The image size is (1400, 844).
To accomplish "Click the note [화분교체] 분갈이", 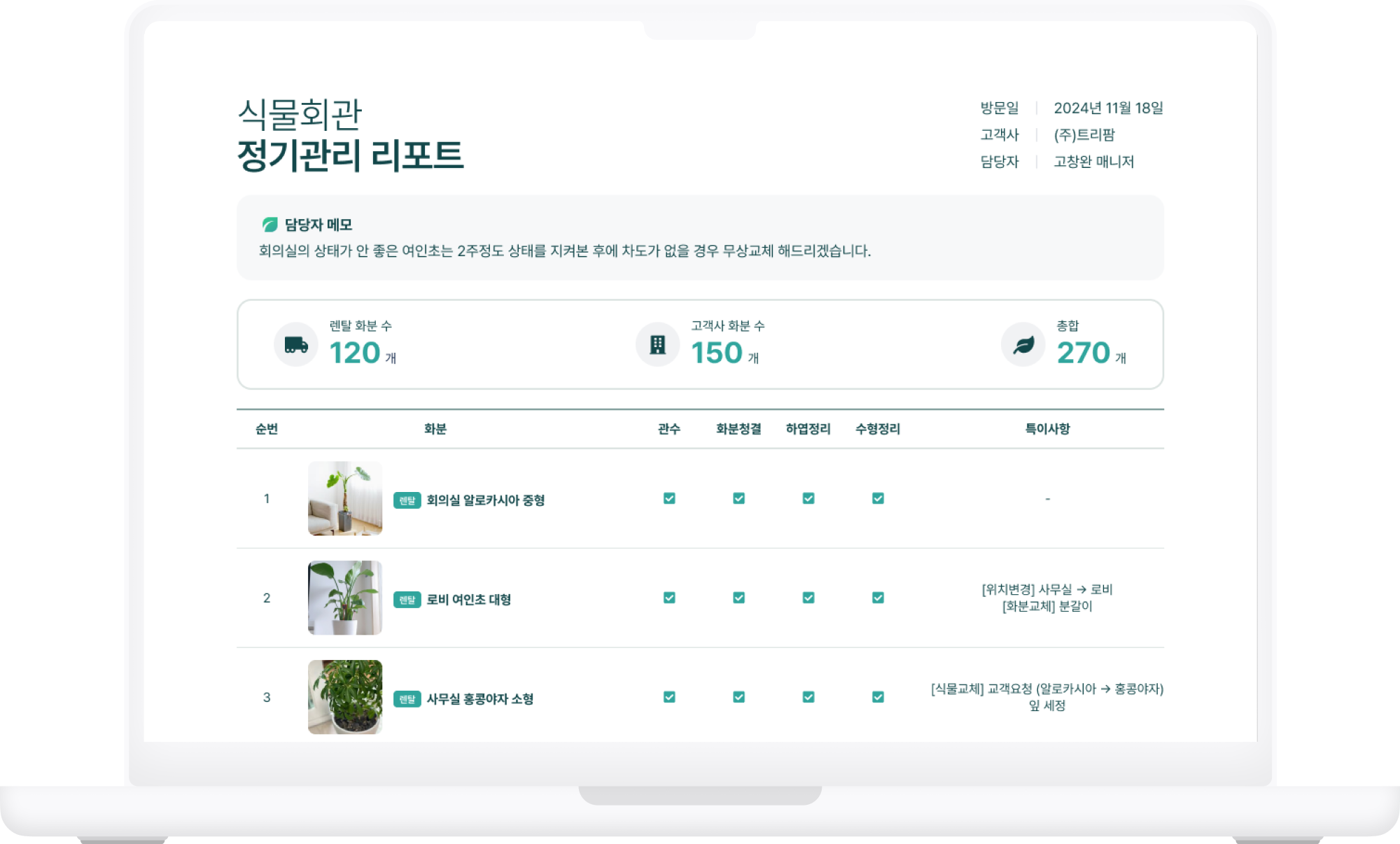I will 1047,606.
